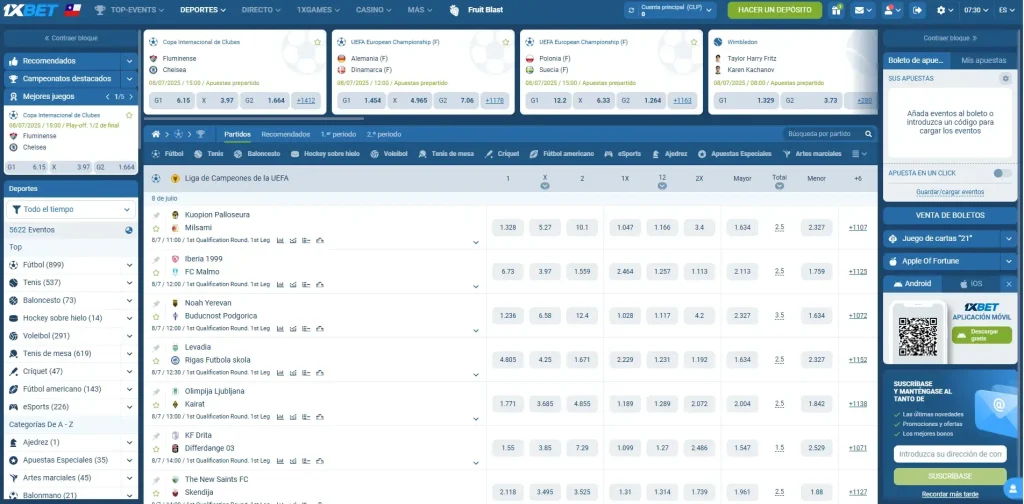Open the DEPORTES menu
Screen dimensions: 1024x504
pyautogui.click(x=203, y=10)
